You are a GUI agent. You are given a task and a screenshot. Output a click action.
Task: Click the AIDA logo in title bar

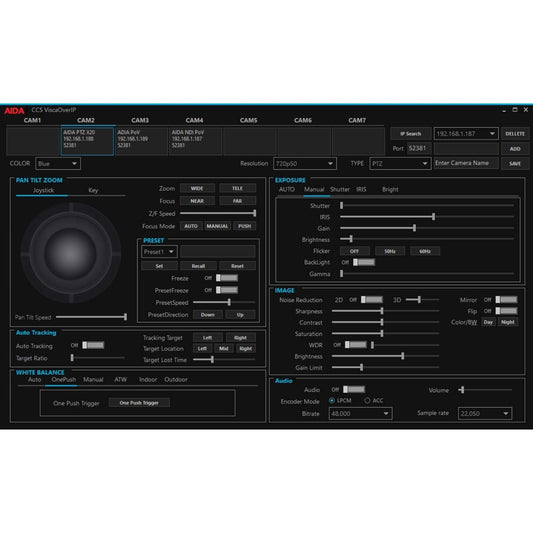14,110
